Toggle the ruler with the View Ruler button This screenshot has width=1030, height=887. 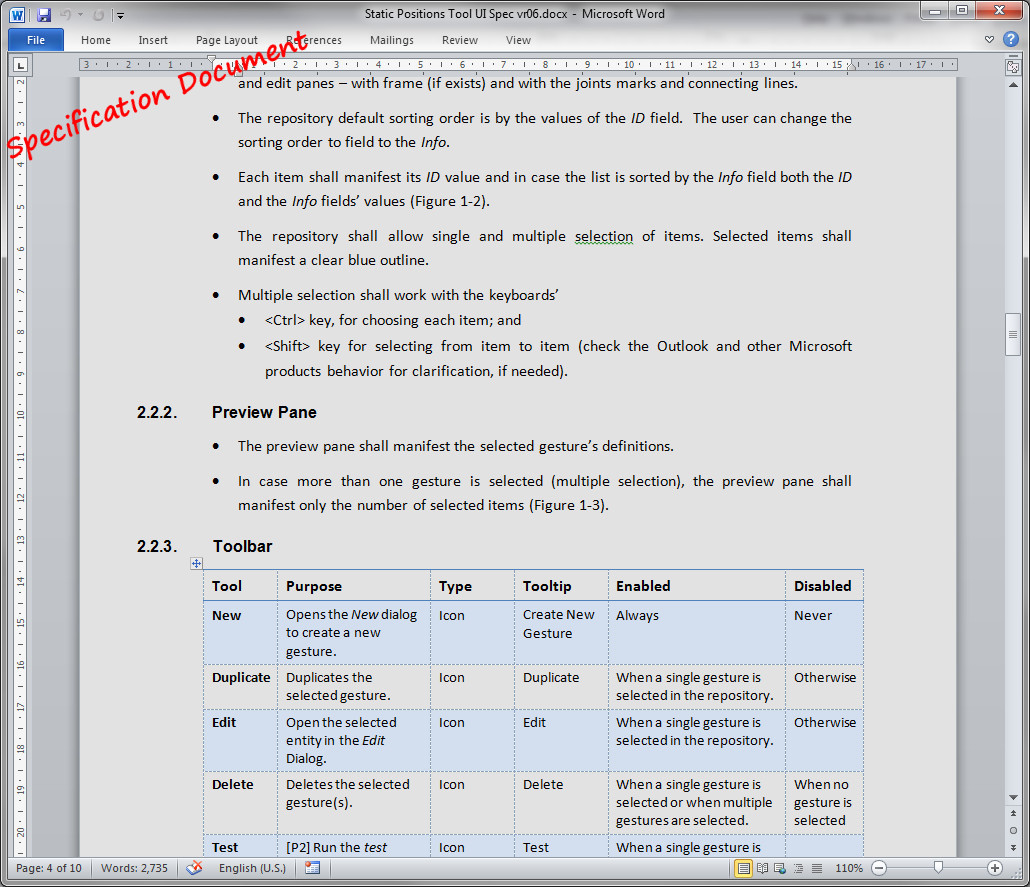click(1013, 66)
